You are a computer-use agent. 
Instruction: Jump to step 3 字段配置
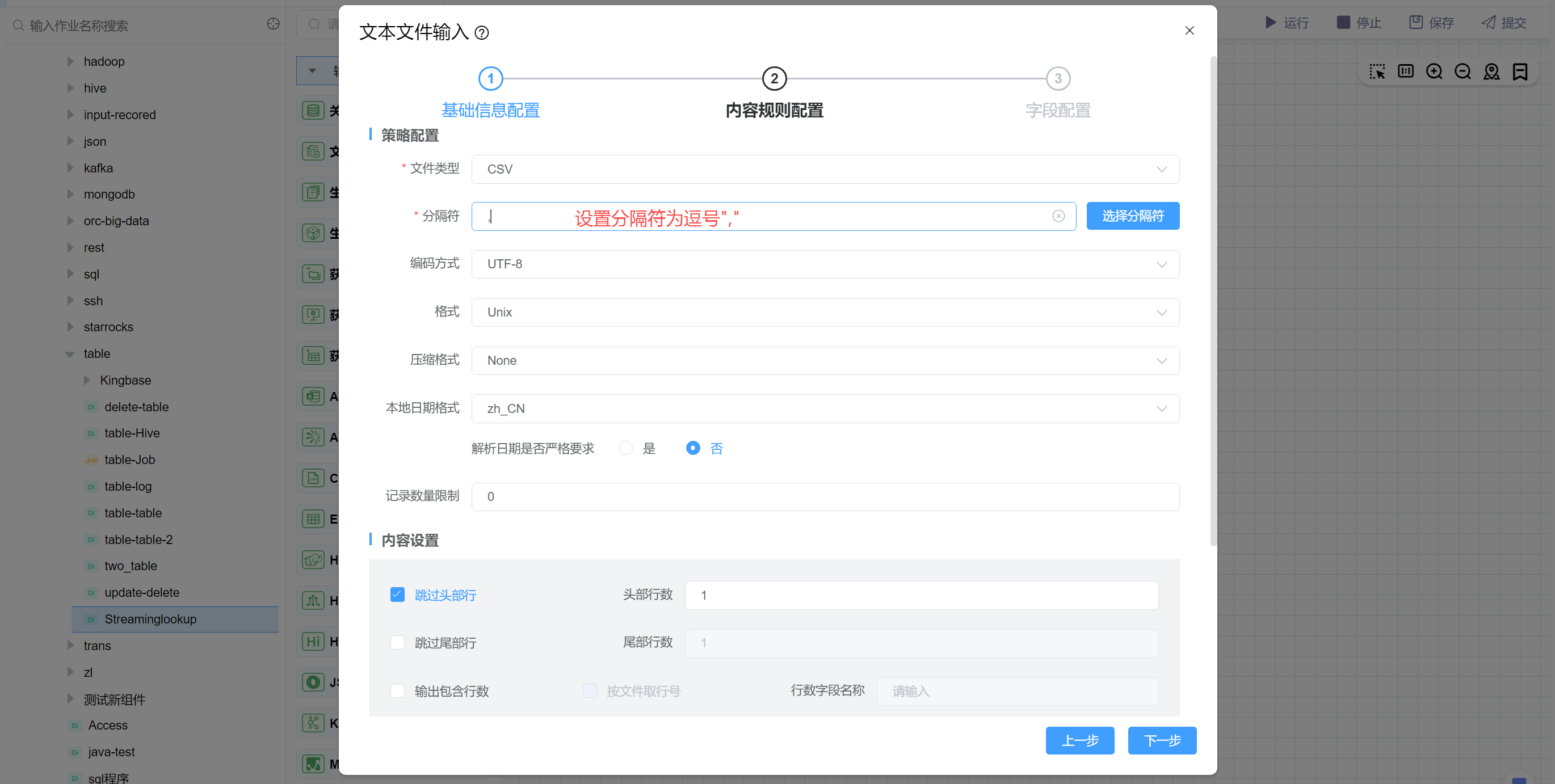point(1058,78)
